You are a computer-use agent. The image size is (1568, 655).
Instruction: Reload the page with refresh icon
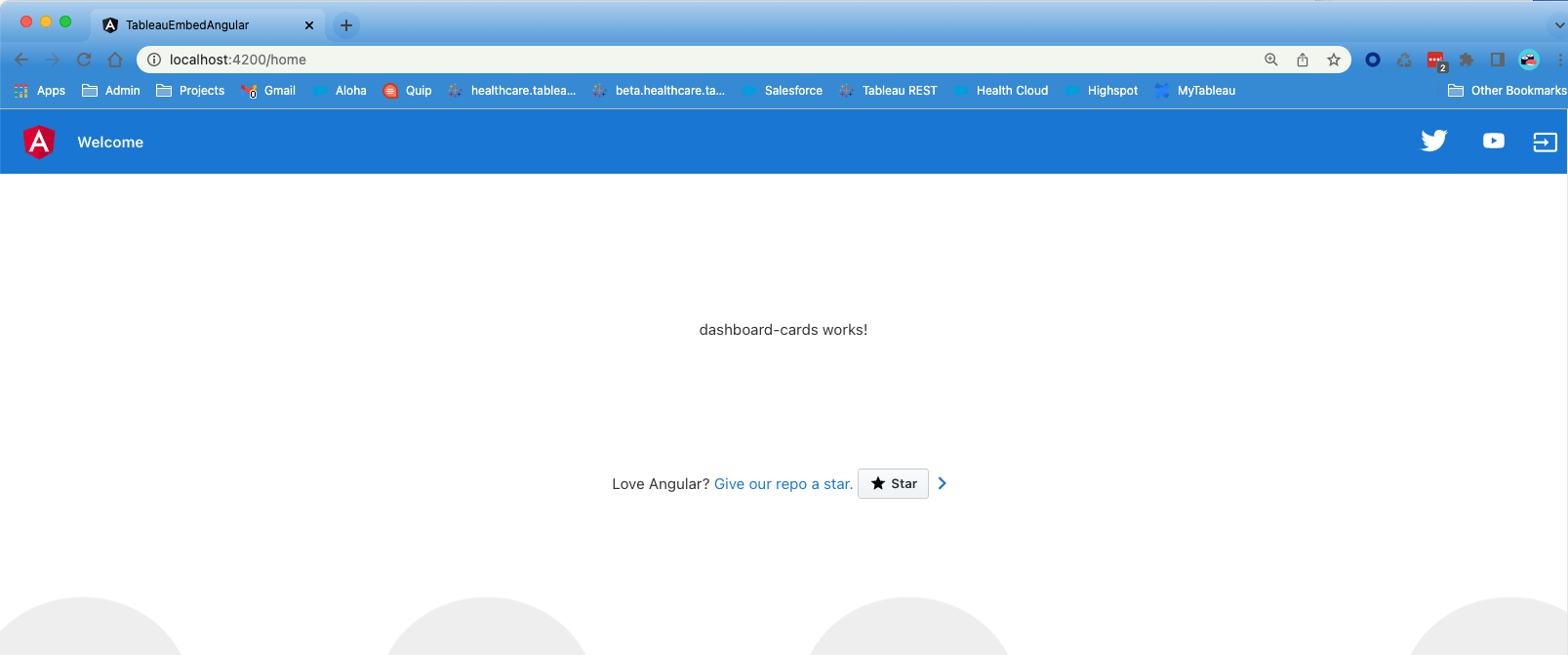pyautogui.click(x=84, y=60)
